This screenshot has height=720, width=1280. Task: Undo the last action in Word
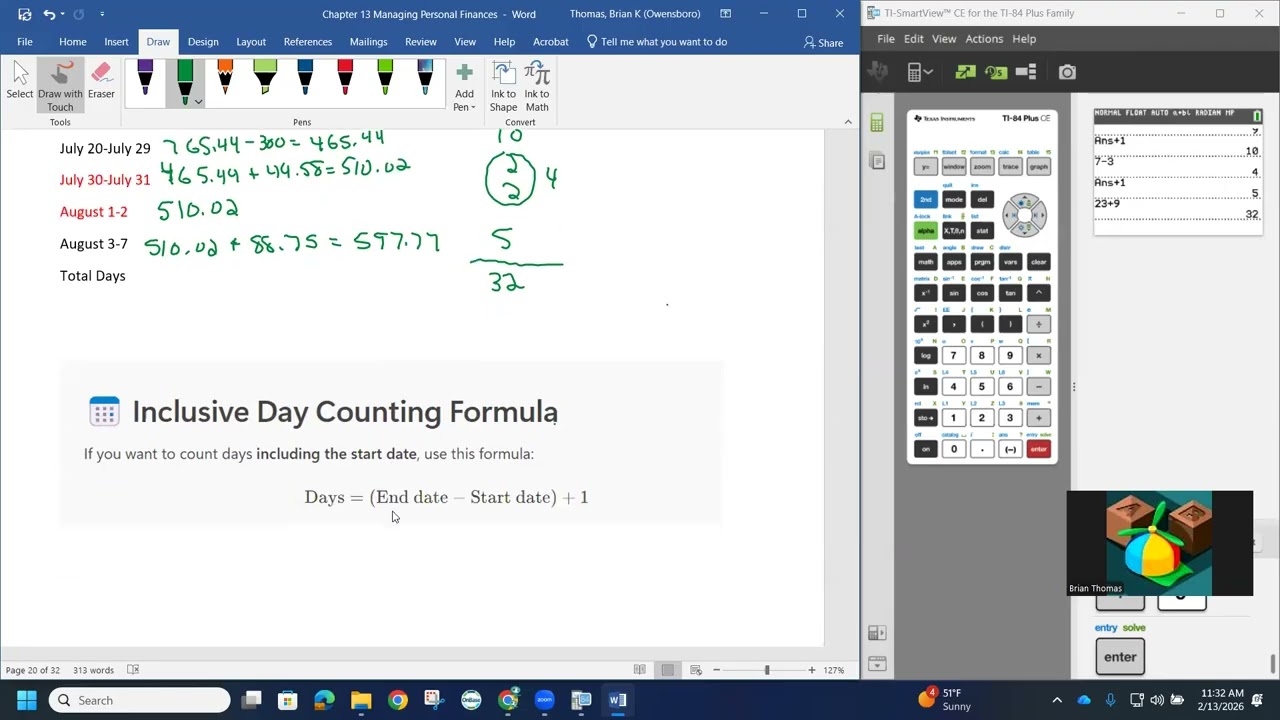point(49,14)
